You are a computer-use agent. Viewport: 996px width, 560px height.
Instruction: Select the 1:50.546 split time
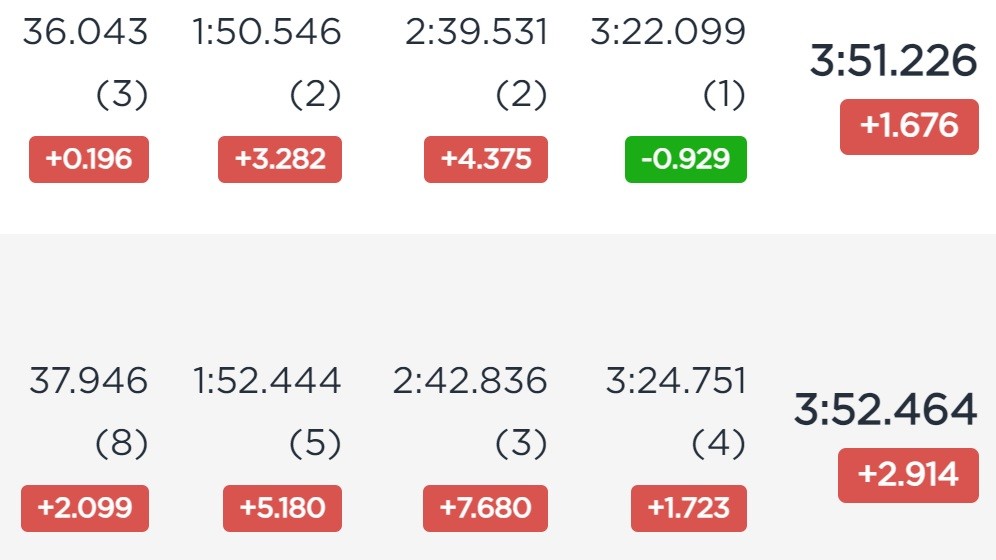coord(267,32)
